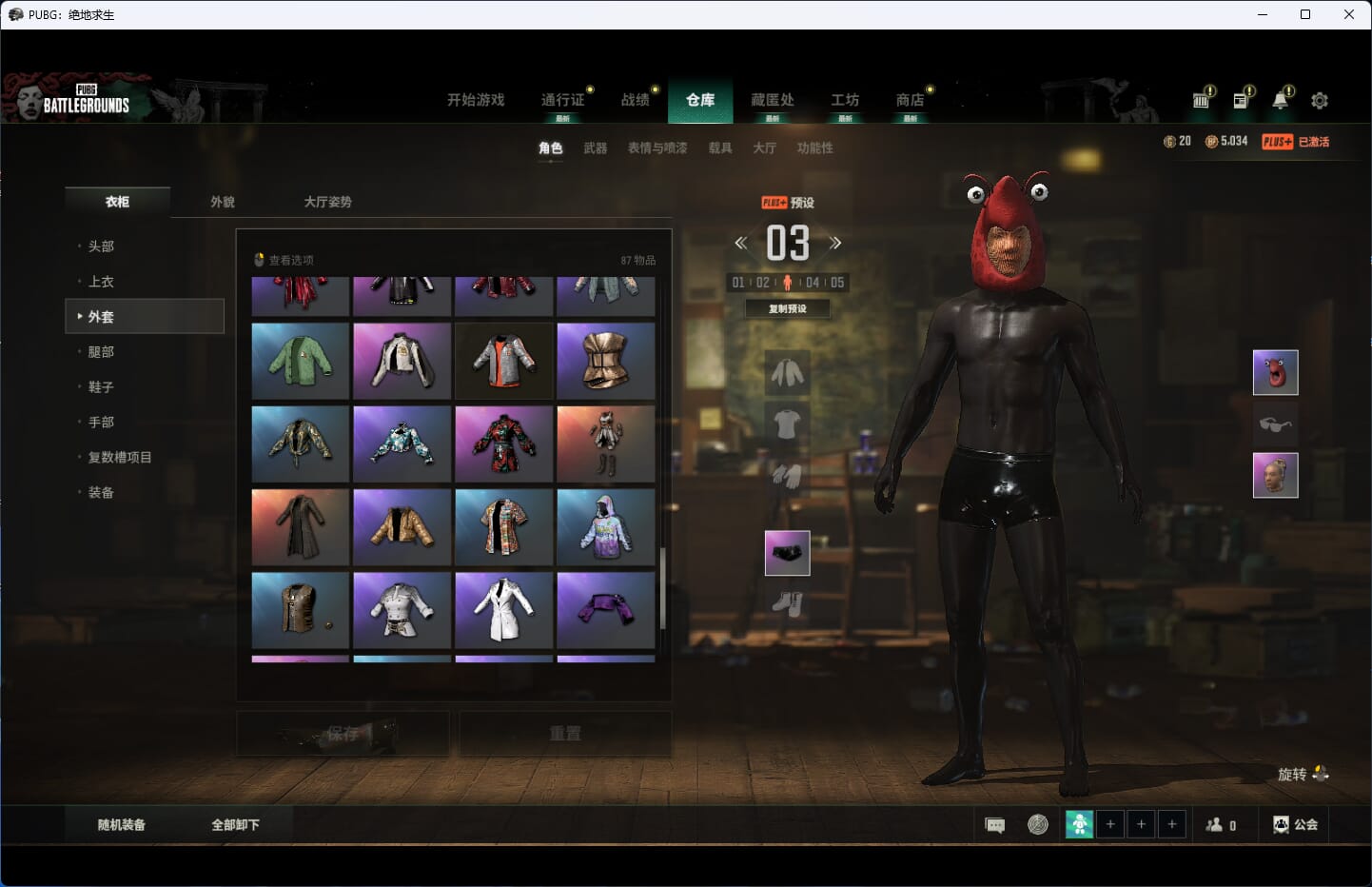The image size is (1372, 887).
Task: Click the radar circle icon
Action: (x=1038, y=824)
